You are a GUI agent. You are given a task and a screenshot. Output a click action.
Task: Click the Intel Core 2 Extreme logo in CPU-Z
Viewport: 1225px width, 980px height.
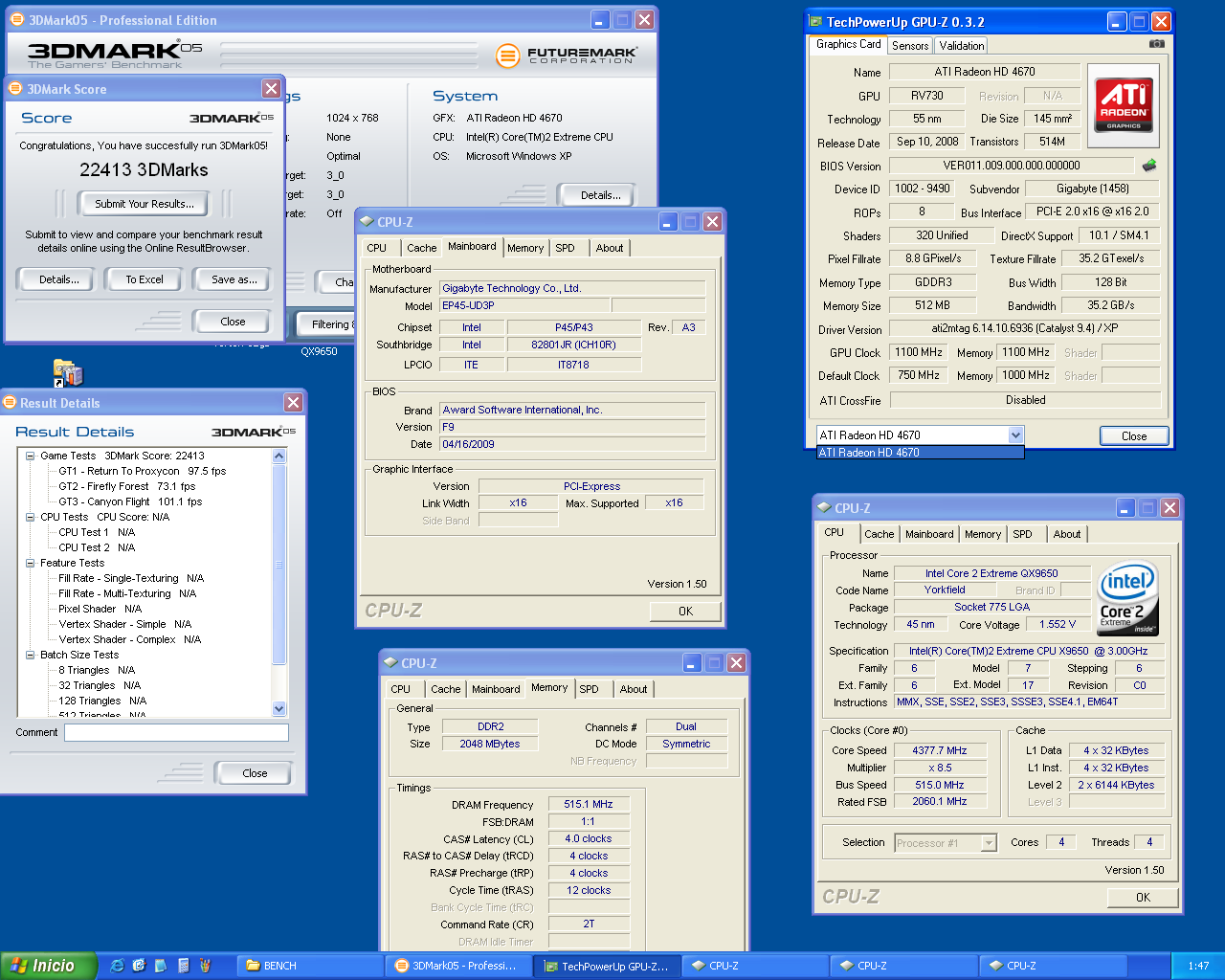click(x=1127, y=598)
